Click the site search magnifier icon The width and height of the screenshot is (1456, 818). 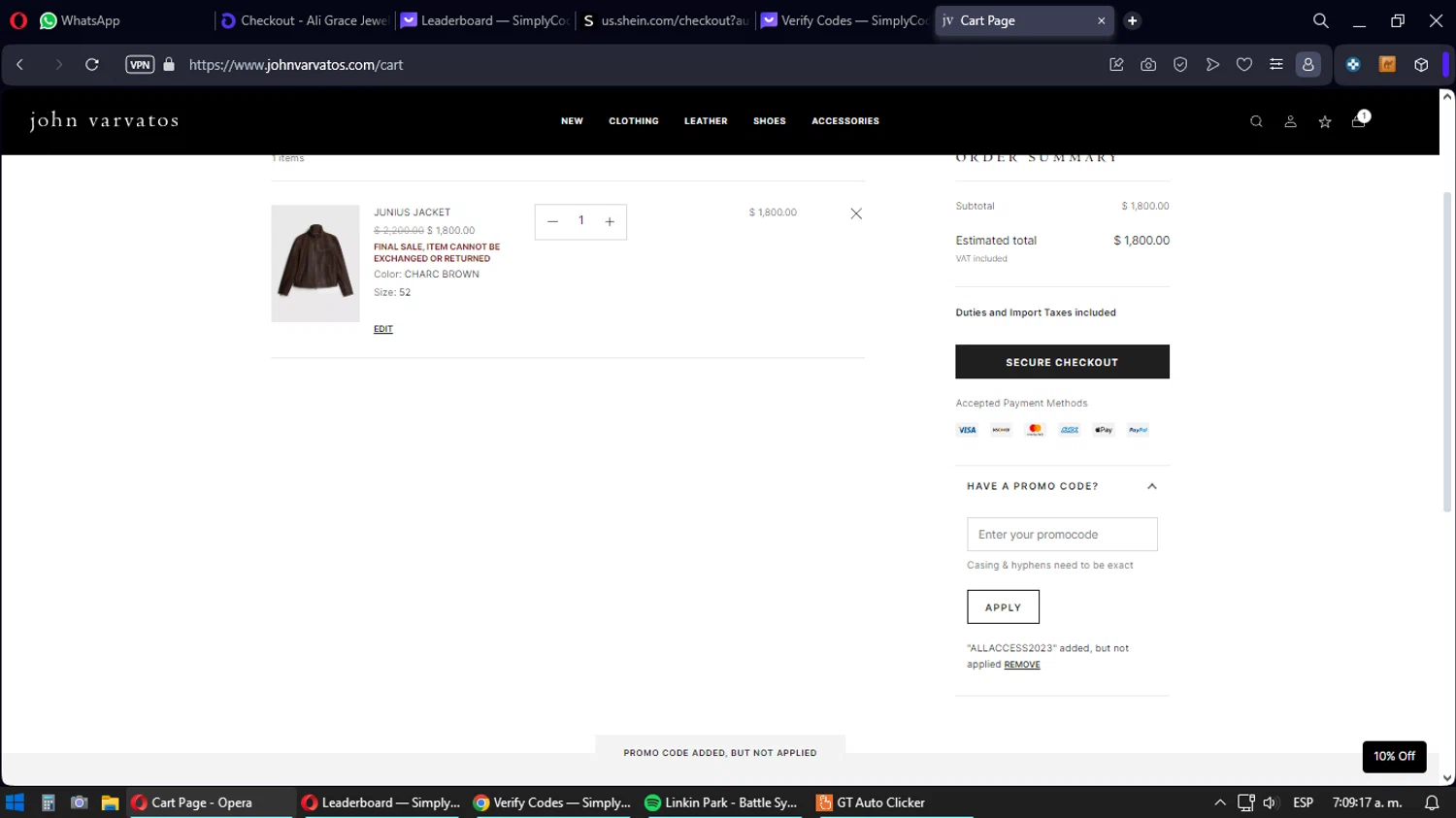pyautogui.click(x=1256, y=121)
